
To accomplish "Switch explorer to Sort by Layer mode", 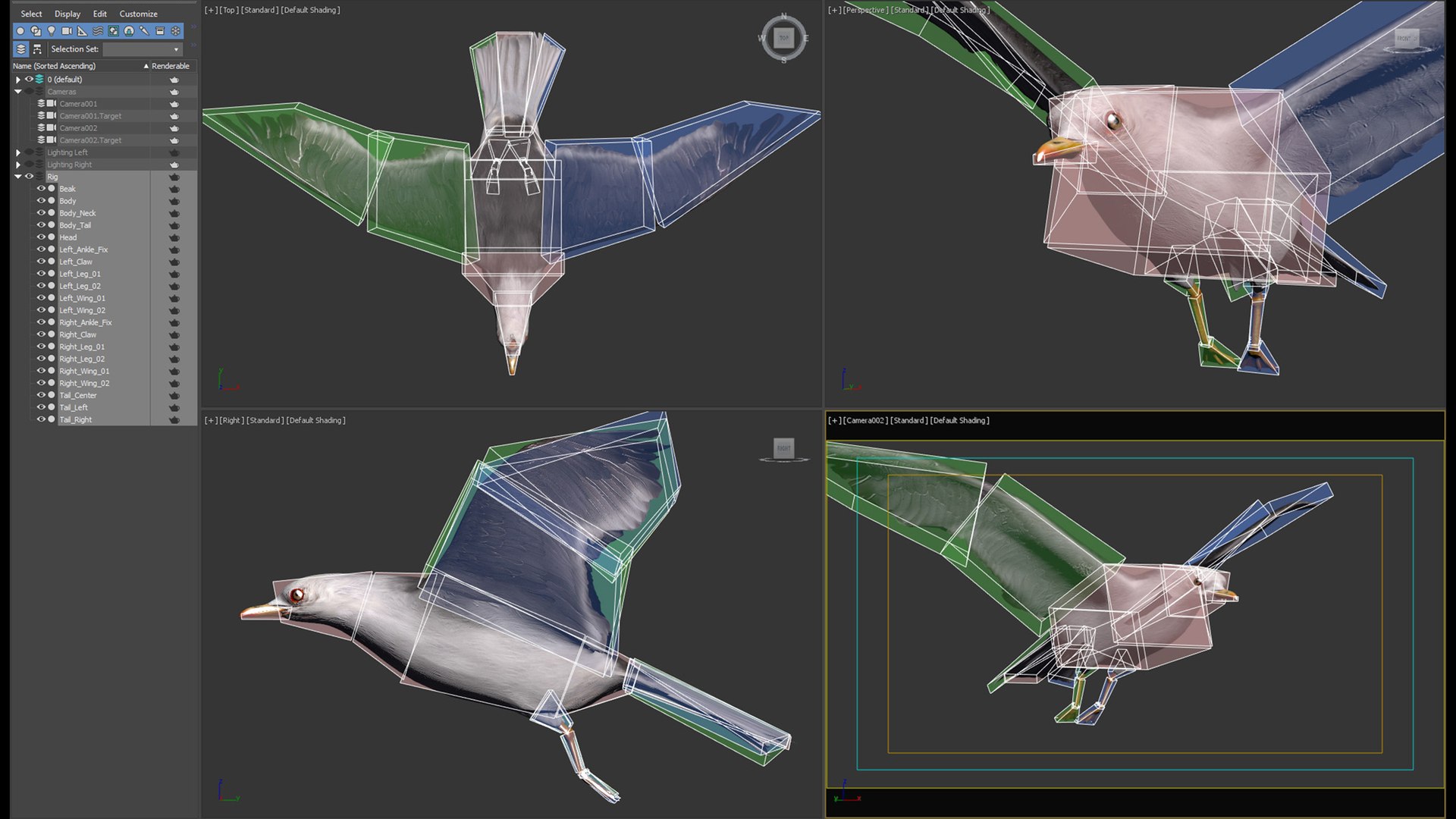I will click(x=21, y=49).
